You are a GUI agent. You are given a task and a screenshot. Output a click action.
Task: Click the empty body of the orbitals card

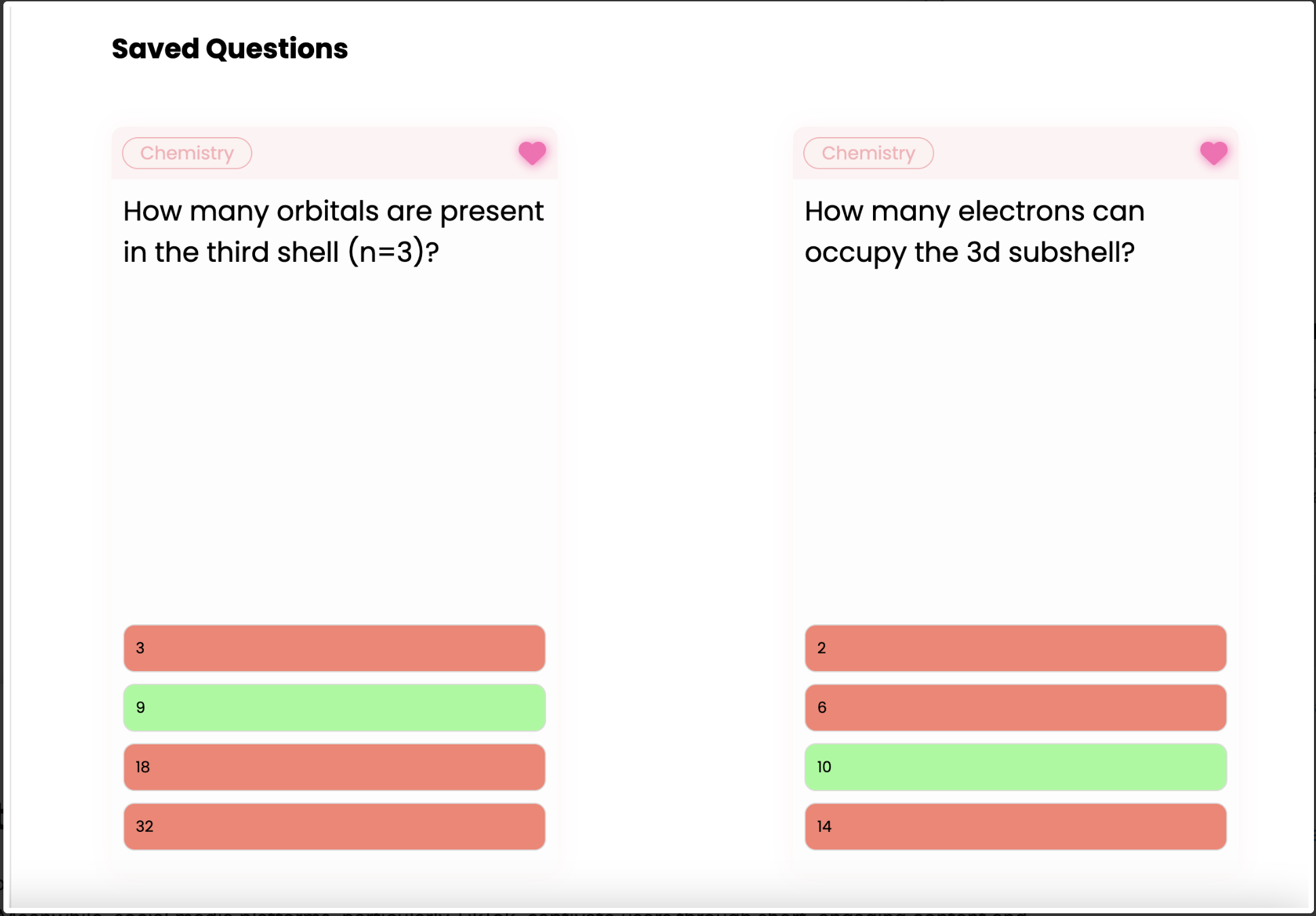[x=334, y=441]
